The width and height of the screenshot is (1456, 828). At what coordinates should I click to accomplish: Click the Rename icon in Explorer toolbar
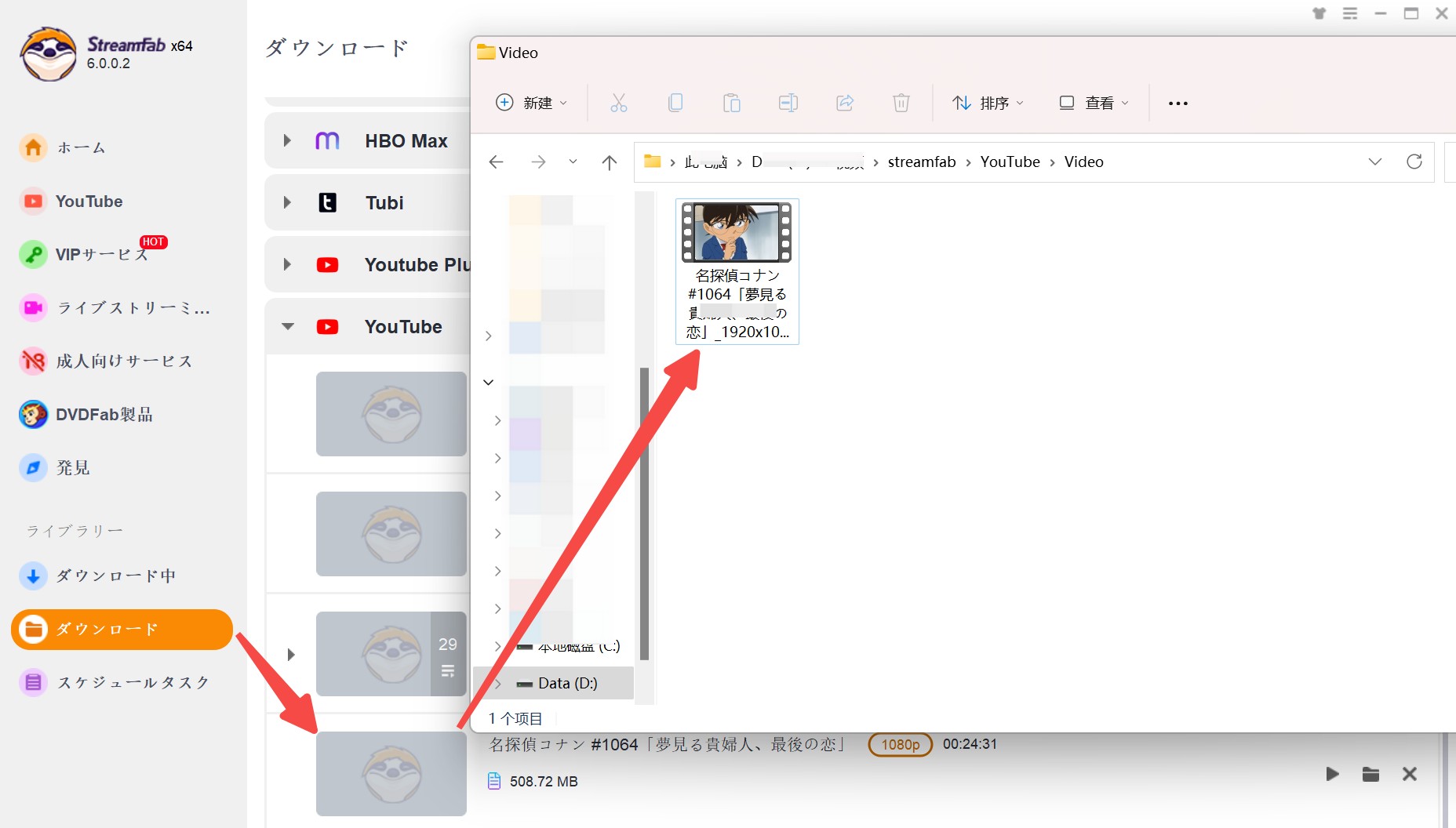[788, 103]
